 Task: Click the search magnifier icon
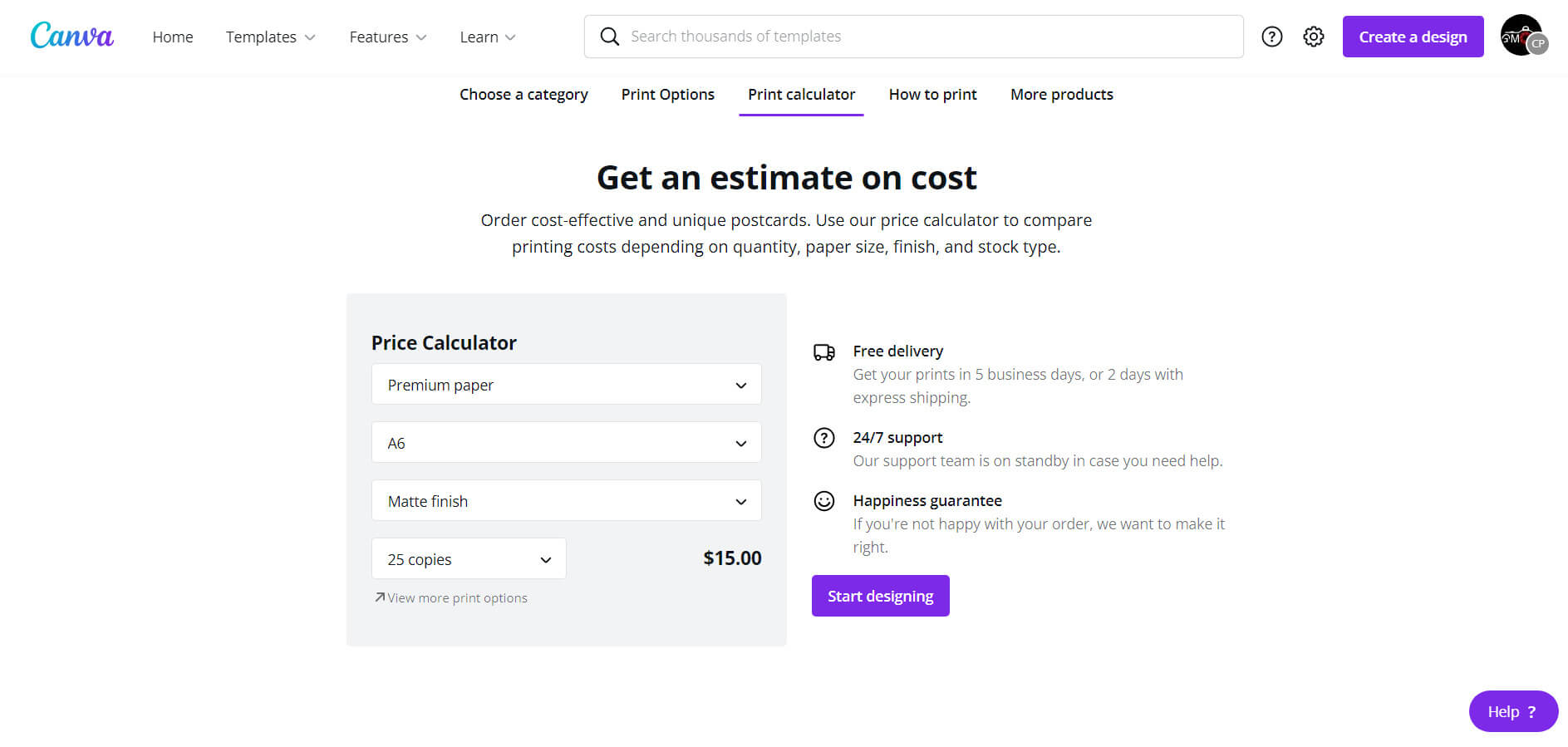(609, 37)
